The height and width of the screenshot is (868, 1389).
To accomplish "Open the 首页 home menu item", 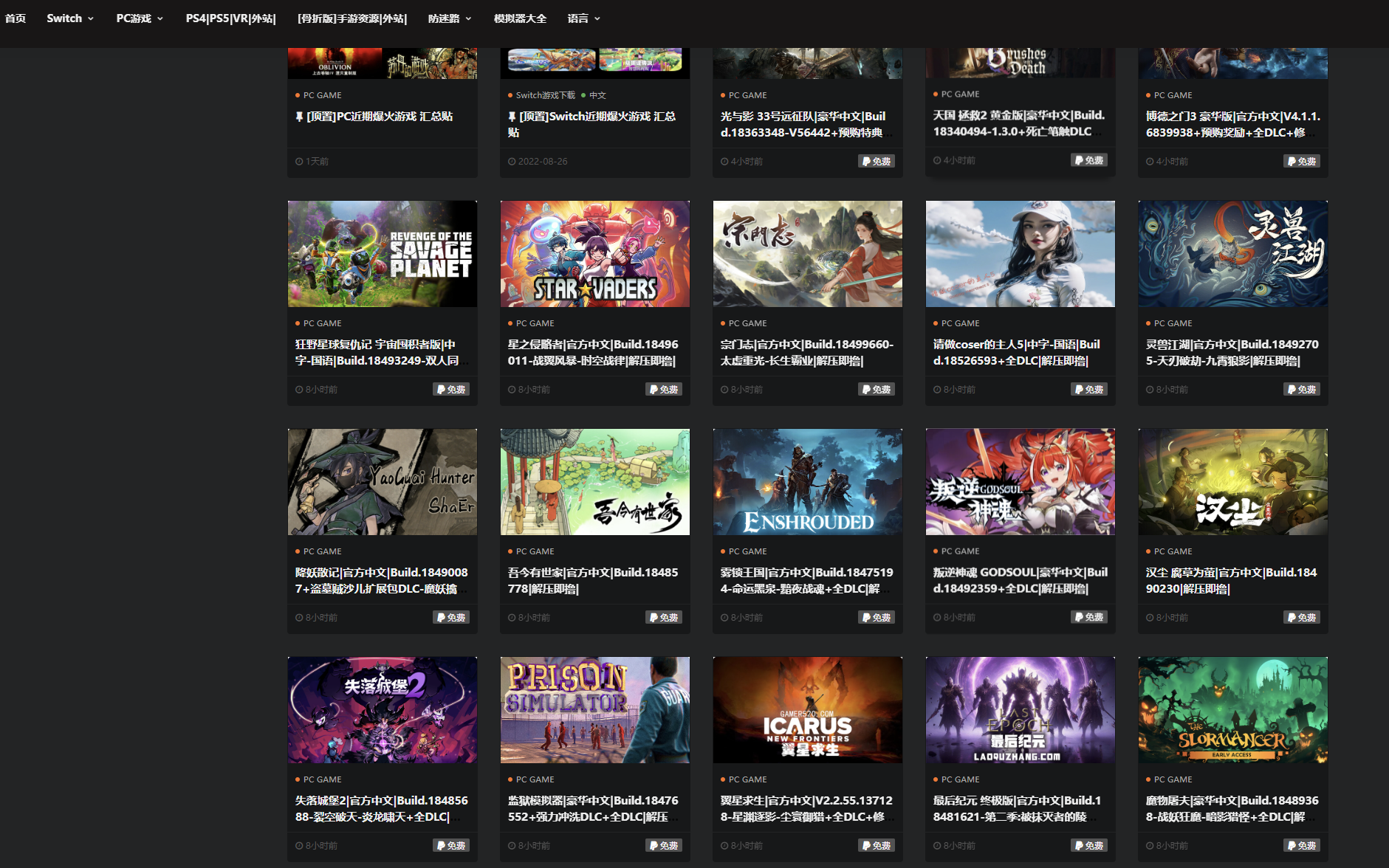I will (16, 18).
